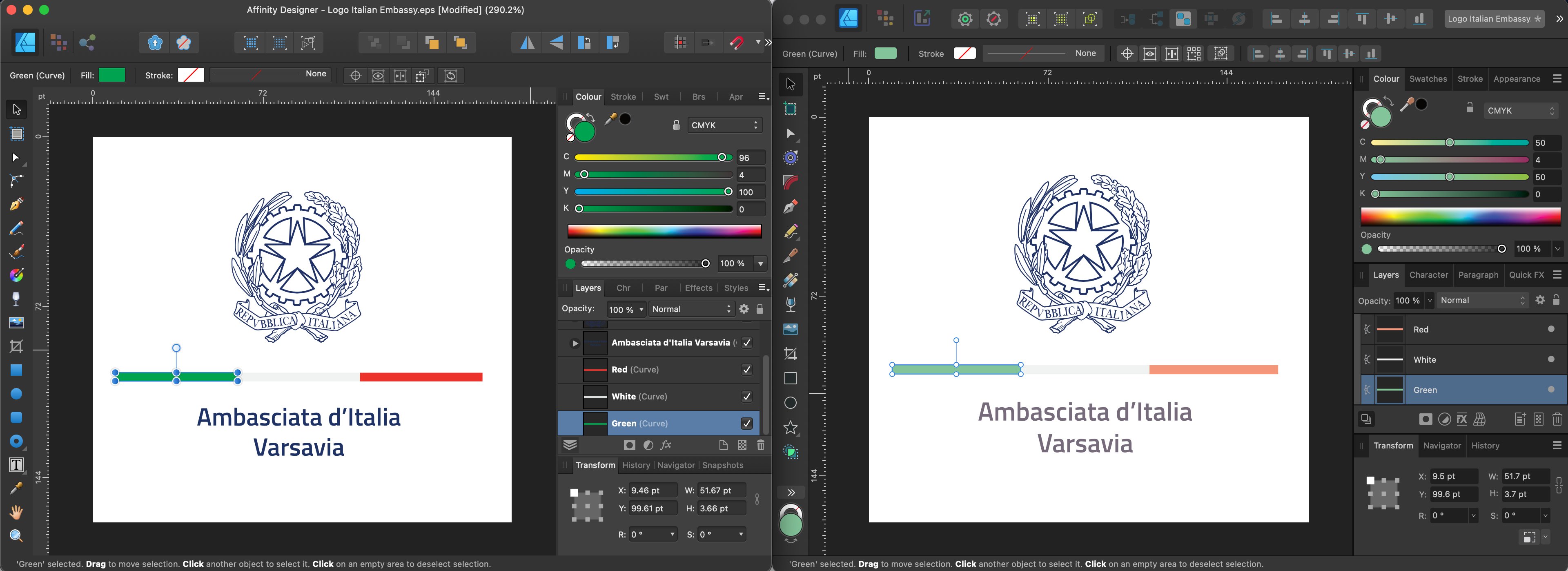Open rotation R dropdown in left Transform panel
Image resolution: width=1568 pixels, height=571 pixels.
pyautogui.click(x=672, y=535)
